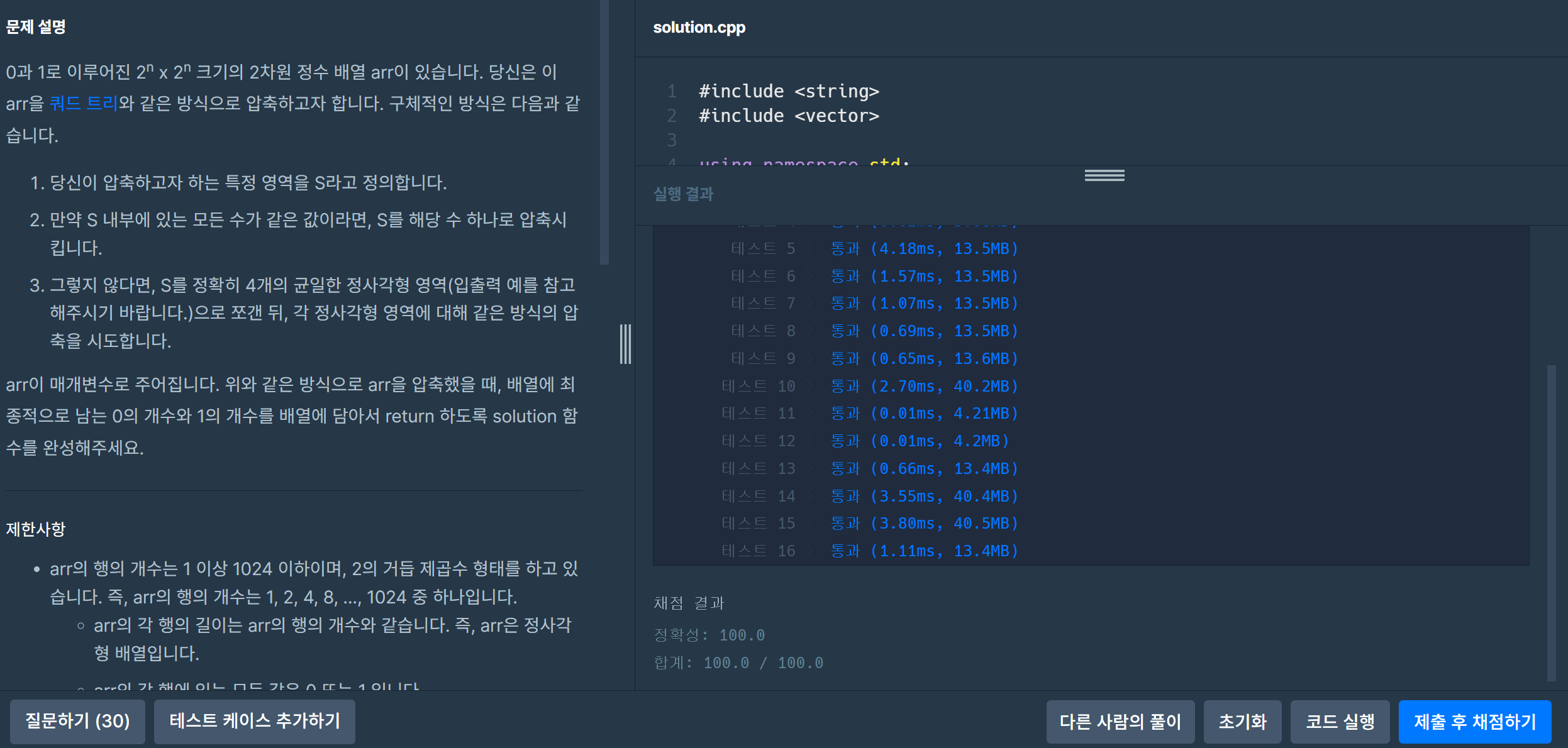Reset code with 초기화 button

click(1242, 722)
